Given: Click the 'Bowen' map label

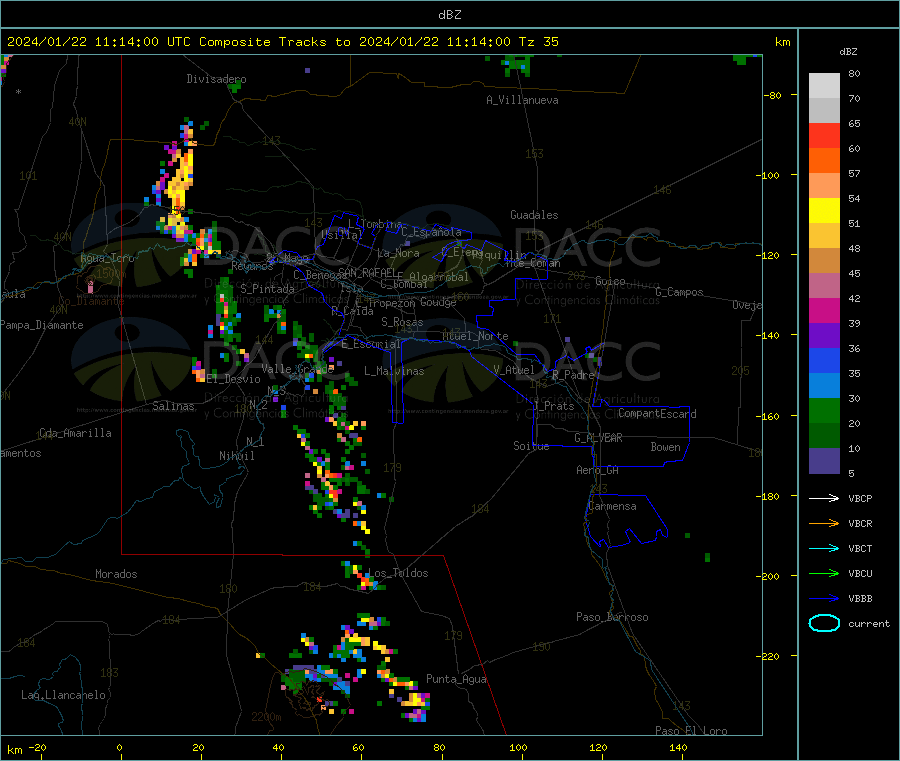Looking at the screenshot, I should 665,447.
